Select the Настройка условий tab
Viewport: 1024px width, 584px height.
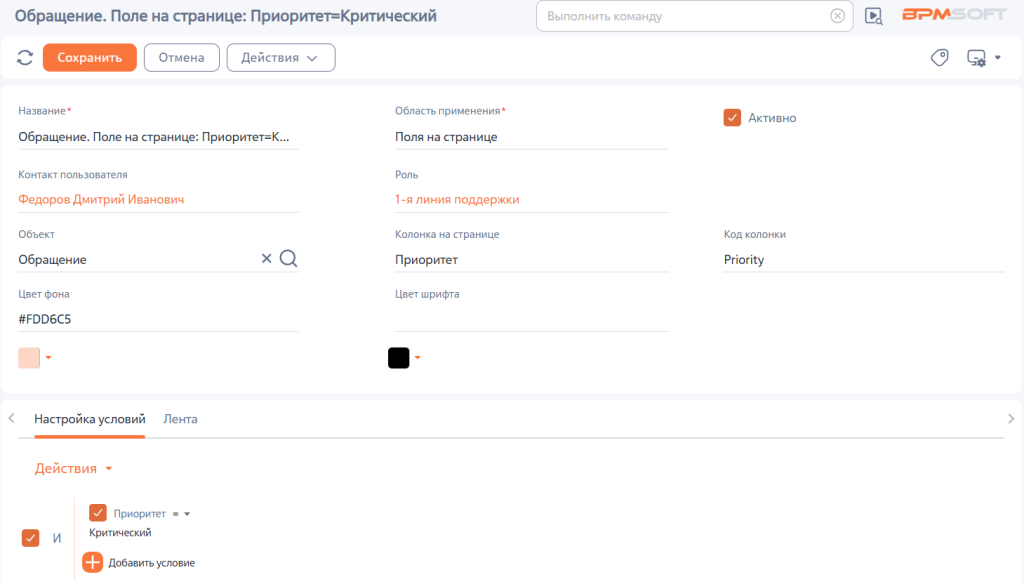click(x=89, y=419)
